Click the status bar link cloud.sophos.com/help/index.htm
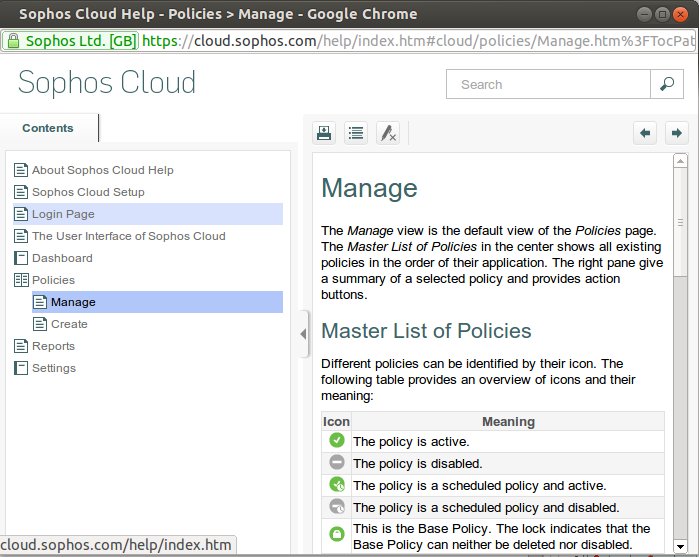The width and height of the screenshot is (699, 557). click(116, 545)
